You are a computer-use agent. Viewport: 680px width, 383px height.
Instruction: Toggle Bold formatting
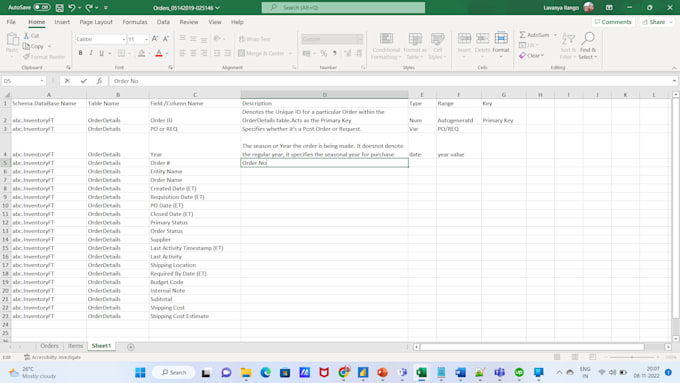(x=80, y=53)
